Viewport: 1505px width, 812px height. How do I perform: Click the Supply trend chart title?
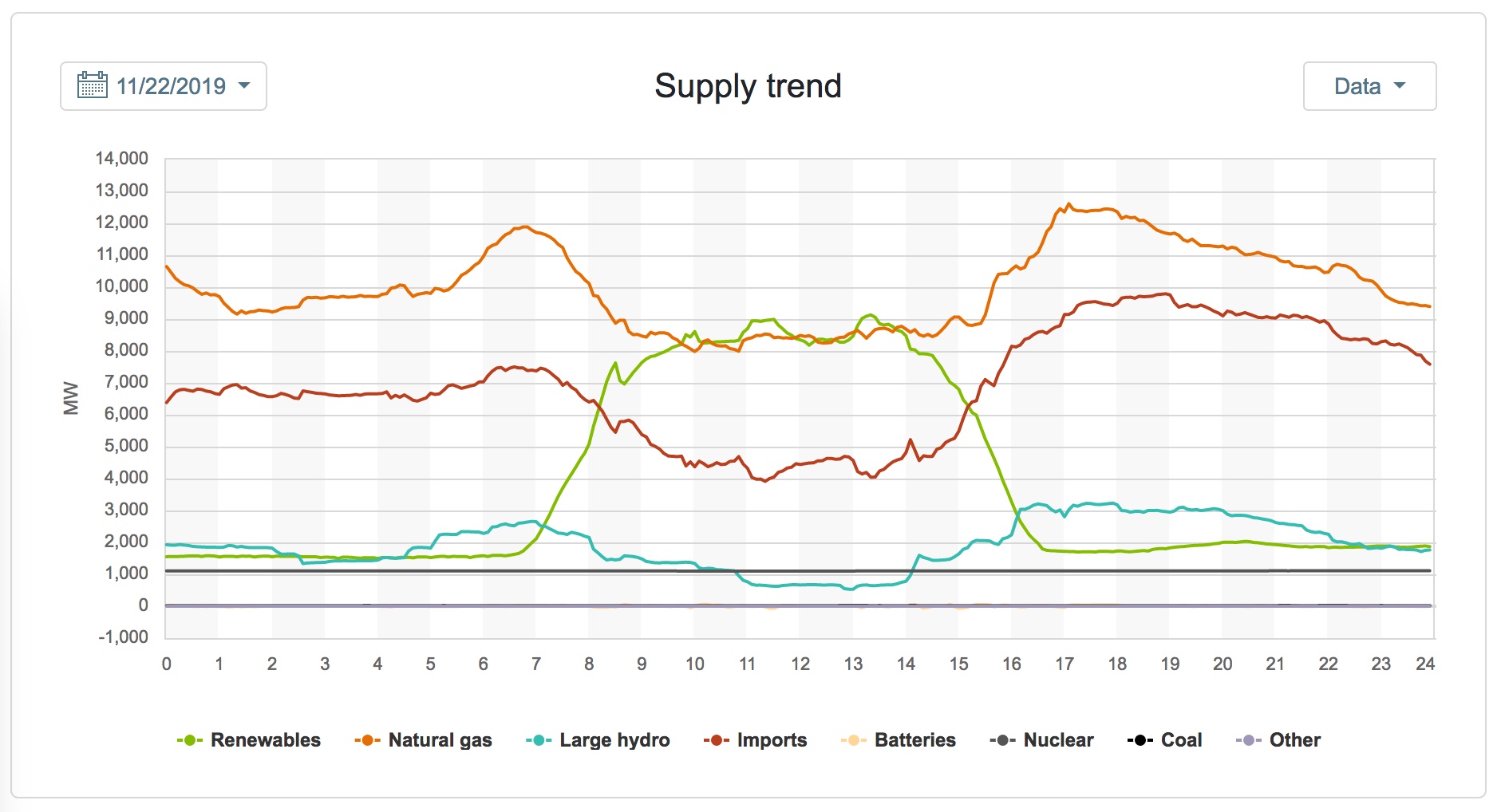748,86
